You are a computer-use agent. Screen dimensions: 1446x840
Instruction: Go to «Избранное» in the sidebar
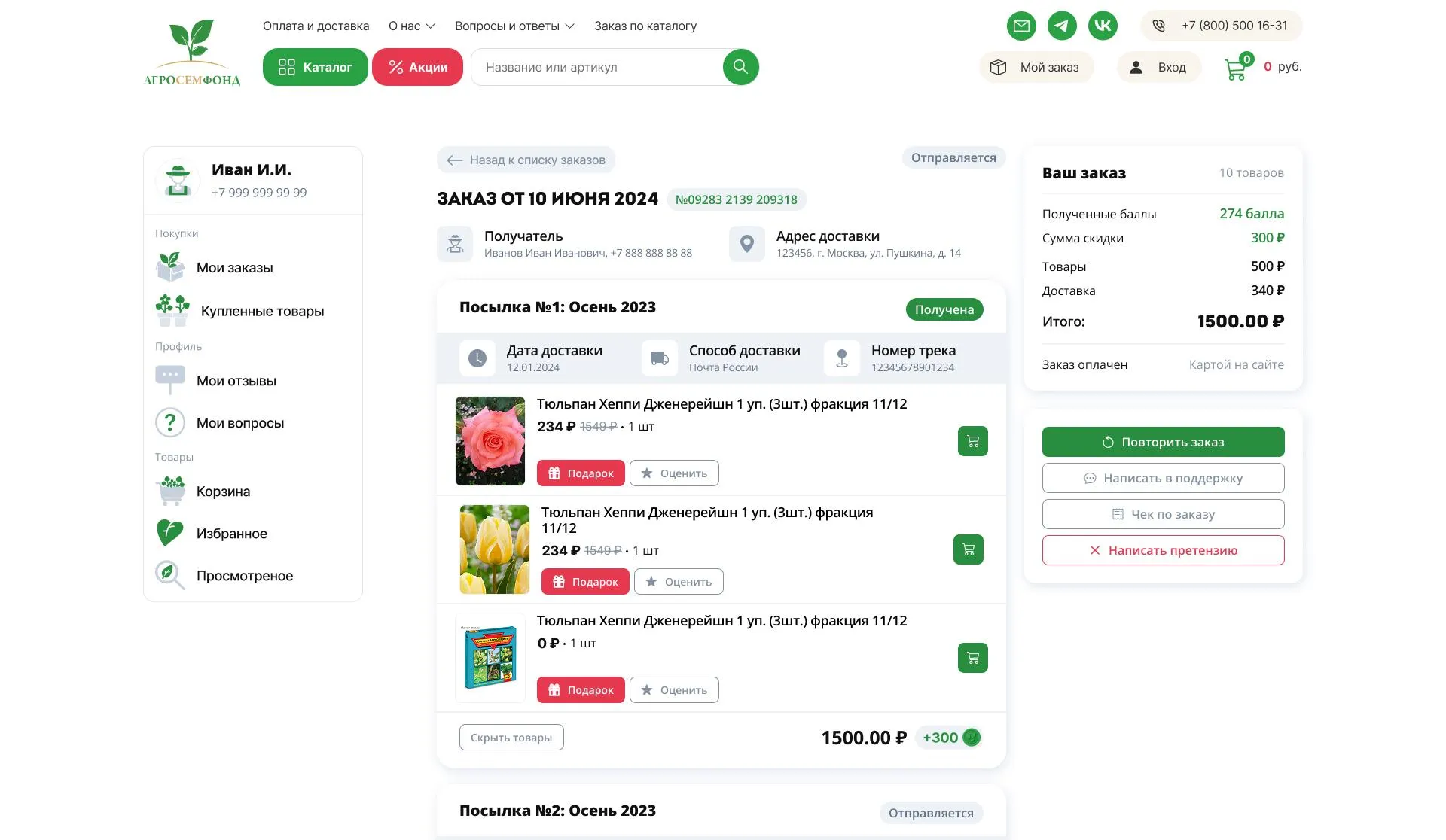[x=231, y=534]
